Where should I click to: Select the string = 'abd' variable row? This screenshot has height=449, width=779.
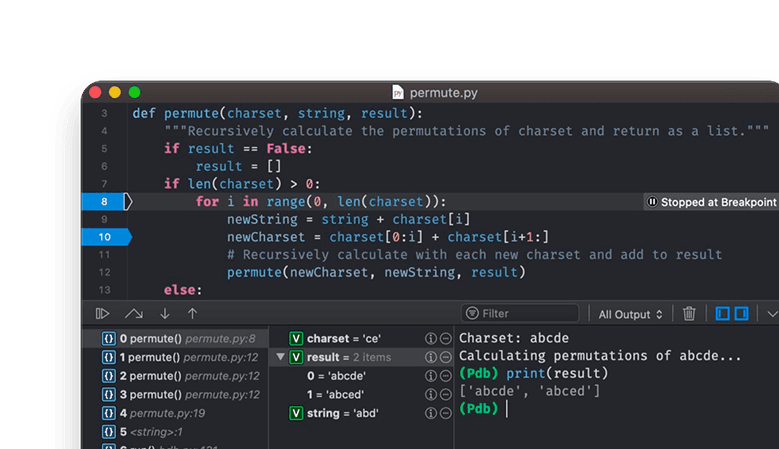362,413
